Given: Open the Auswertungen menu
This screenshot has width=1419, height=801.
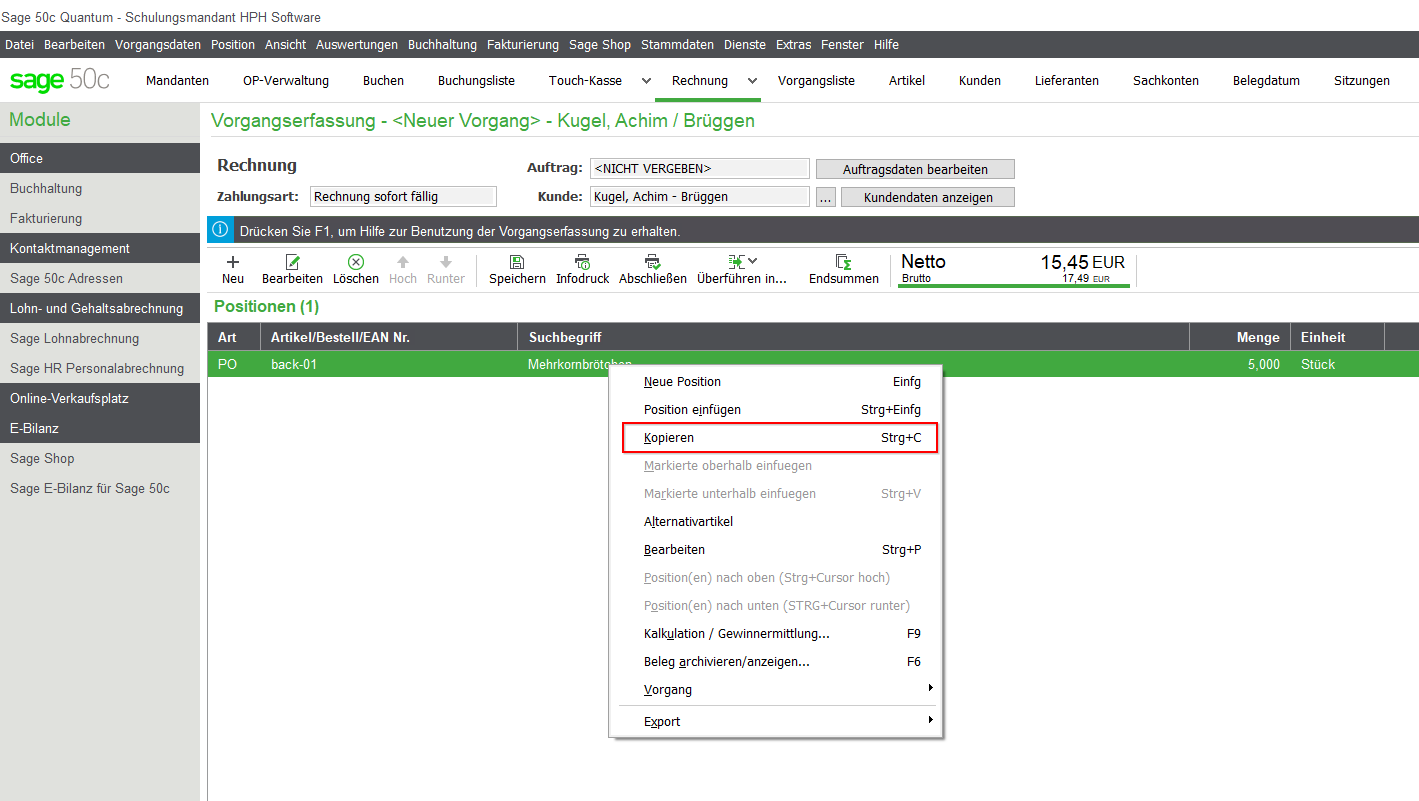Looking at the screenshot, I should click(x=357, y=45).
